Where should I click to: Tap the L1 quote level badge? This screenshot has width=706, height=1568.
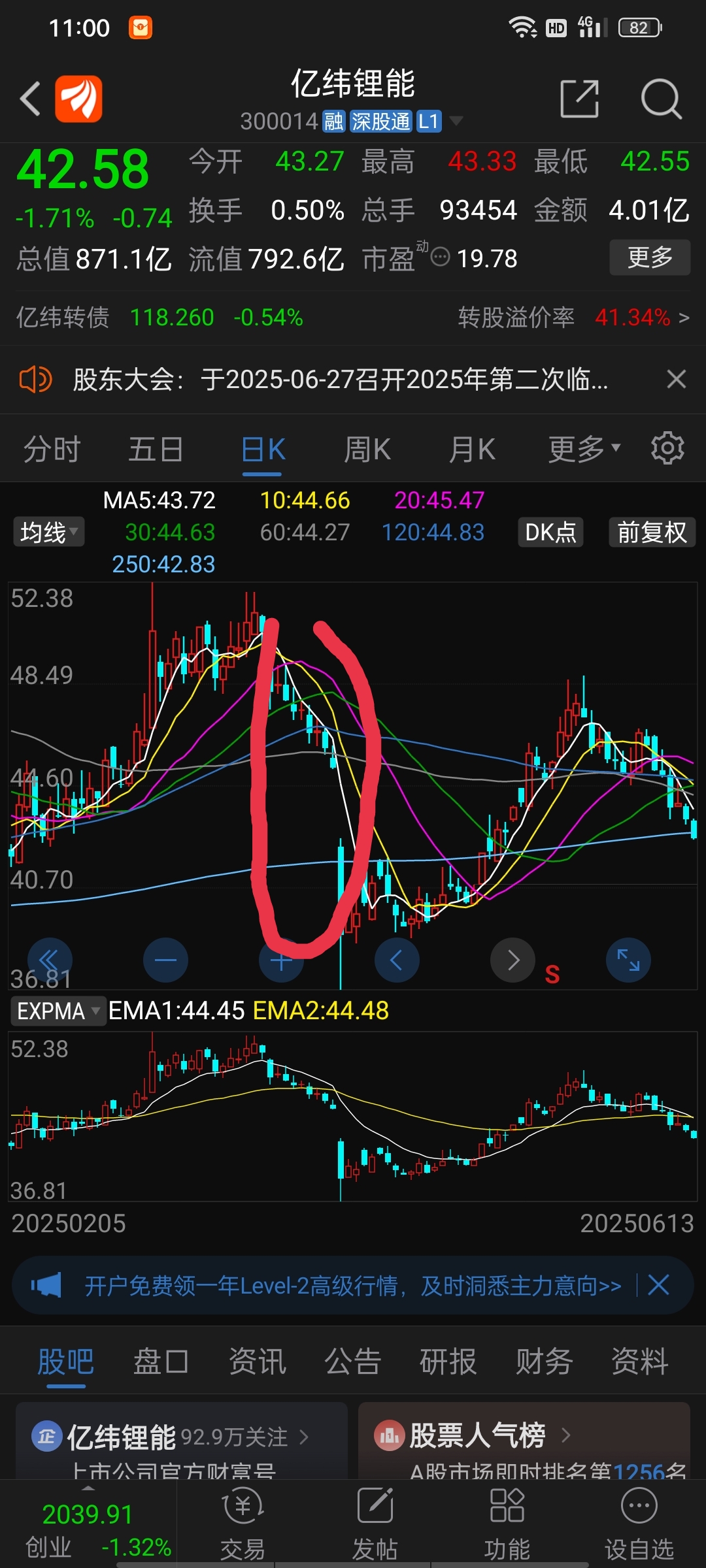click(x=429, y=122)
